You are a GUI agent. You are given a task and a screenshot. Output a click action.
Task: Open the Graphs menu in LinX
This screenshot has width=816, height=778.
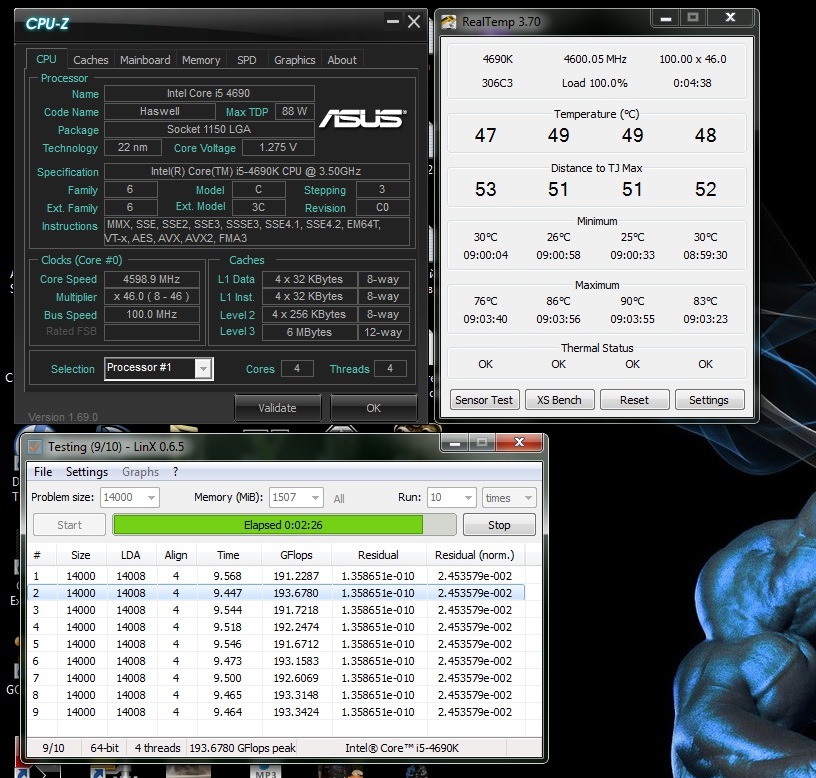click(141, 471)
